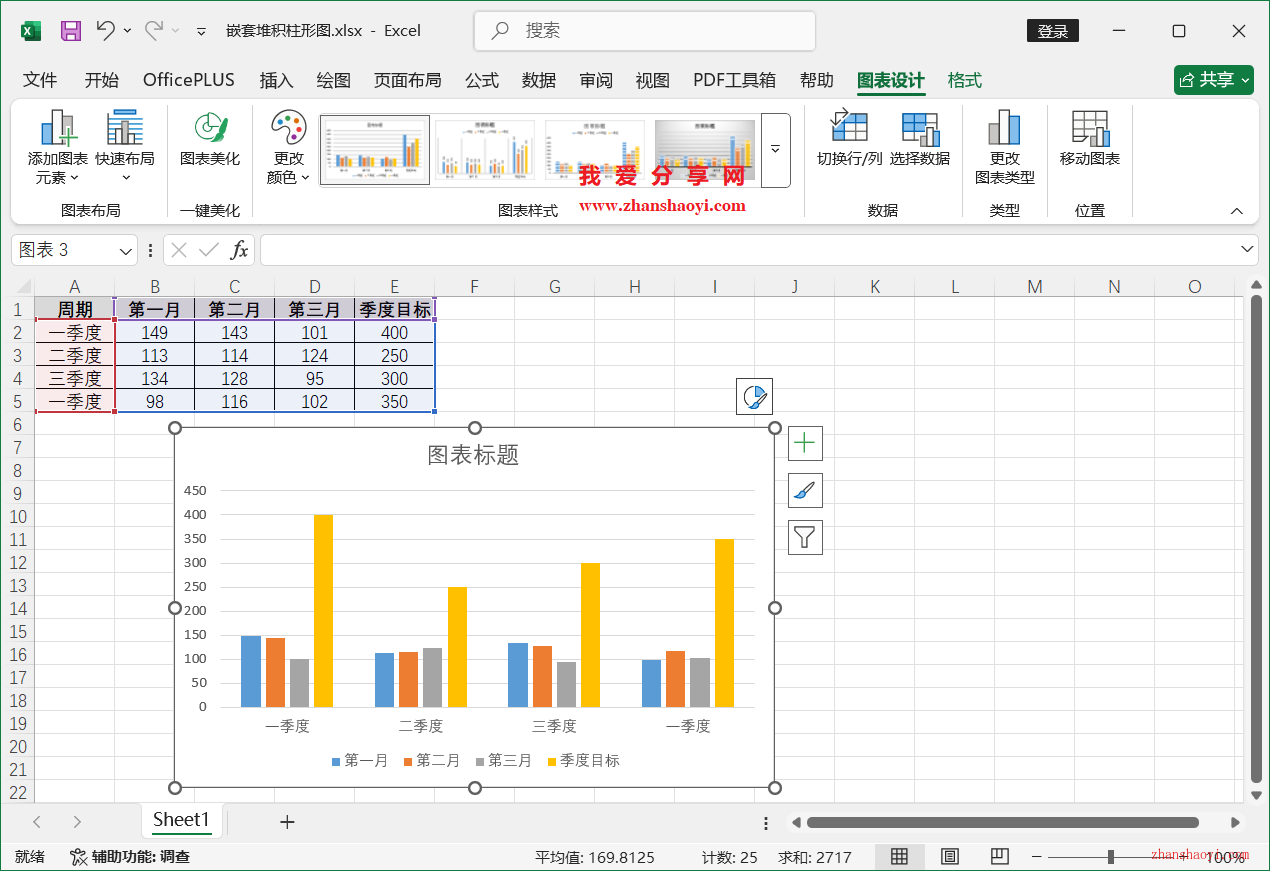Click inside the 搜索 search field

(x=644, y=31)
